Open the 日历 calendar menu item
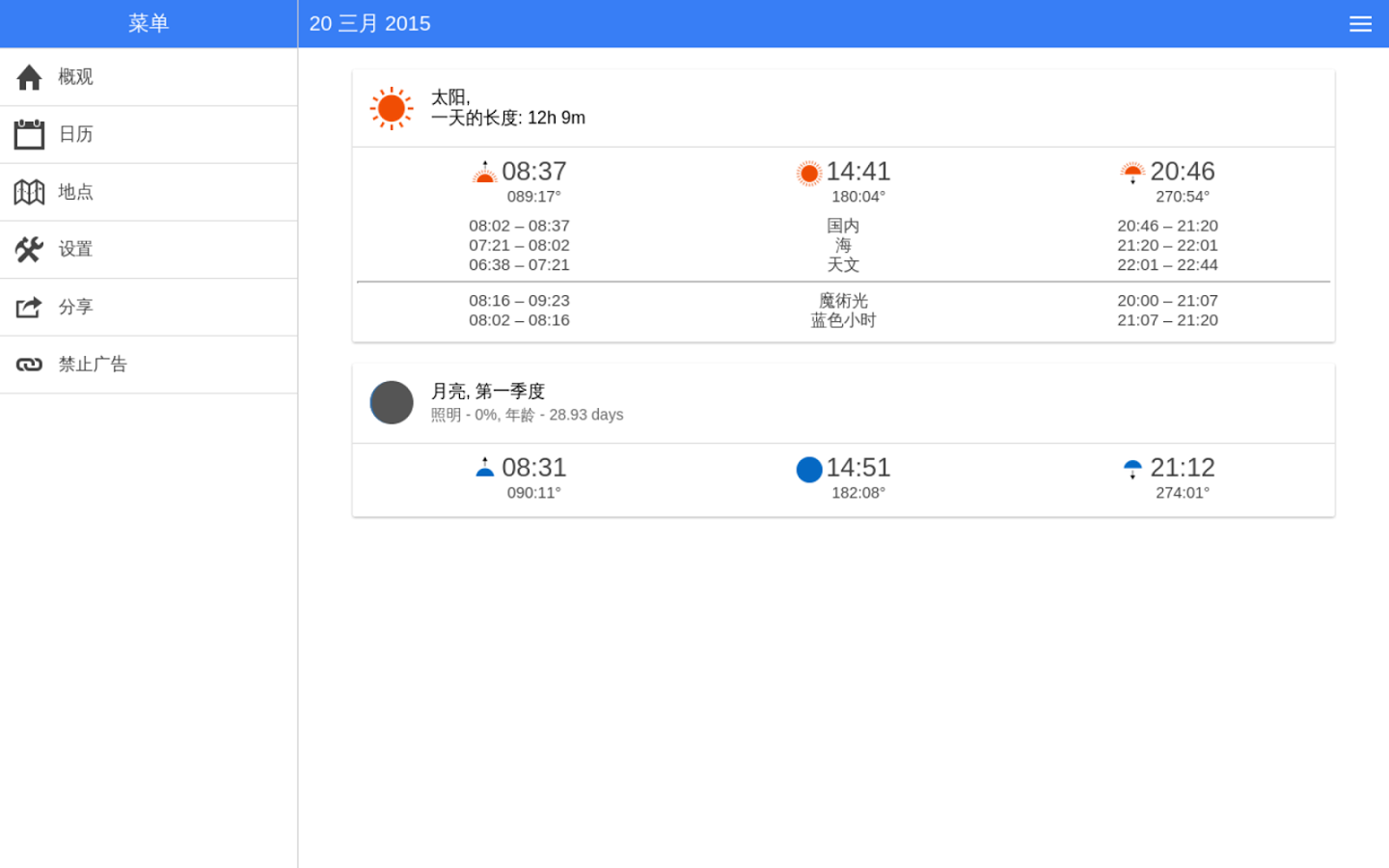The height and width of the screenshot is (868, 1389). [x=149, y=135]
